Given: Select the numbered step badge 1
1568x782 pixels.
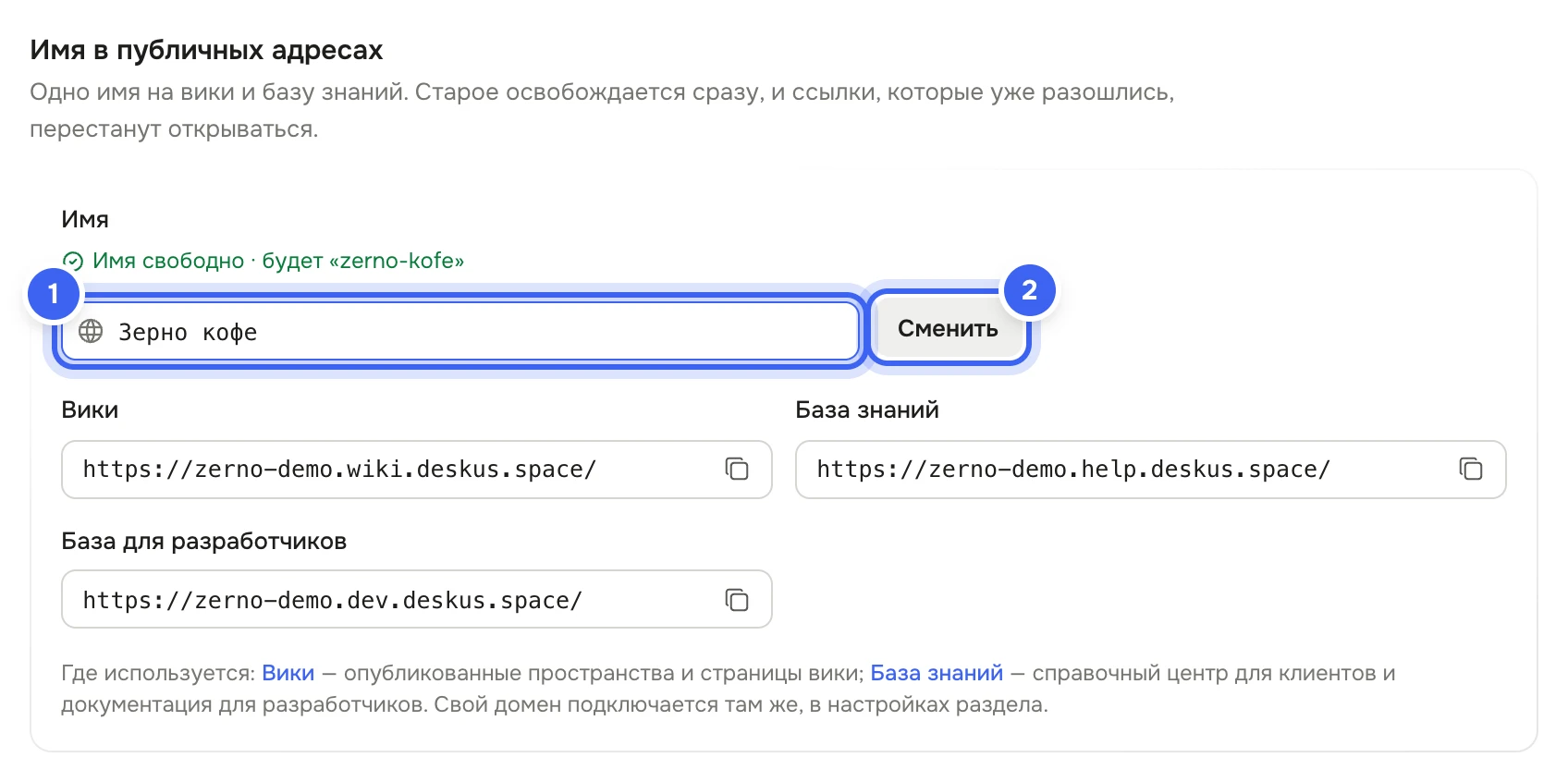Looking at the screenshot, I should (x=54, y=294).
